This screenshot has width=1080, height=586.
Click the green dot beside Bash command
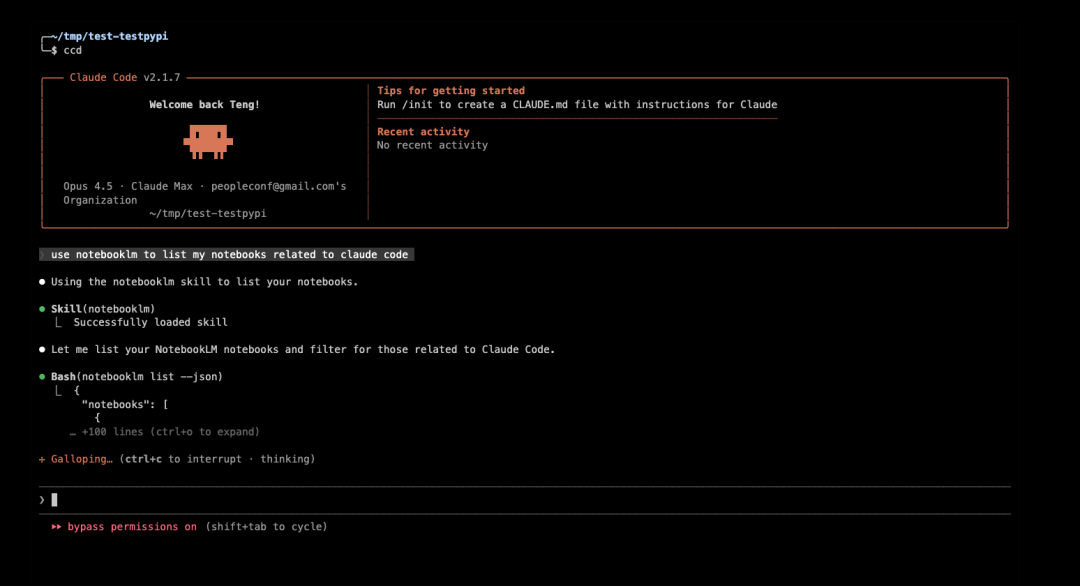coord(42,377)
